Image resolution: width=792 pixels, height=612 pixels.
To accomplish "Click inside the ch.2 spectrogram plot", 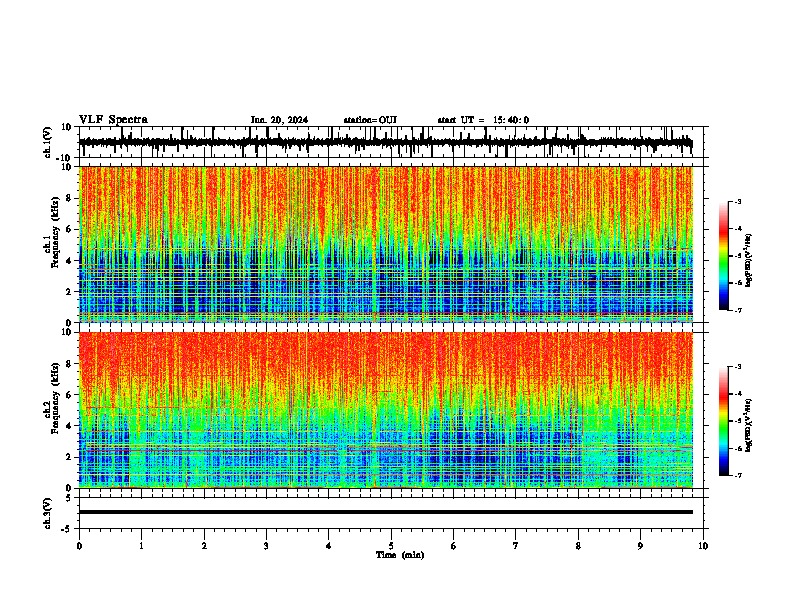I will (x=386, y=410).
